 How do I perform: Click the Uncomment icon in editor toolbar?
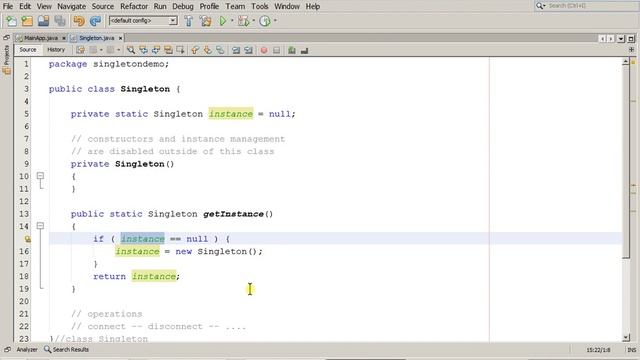point(304,50)
